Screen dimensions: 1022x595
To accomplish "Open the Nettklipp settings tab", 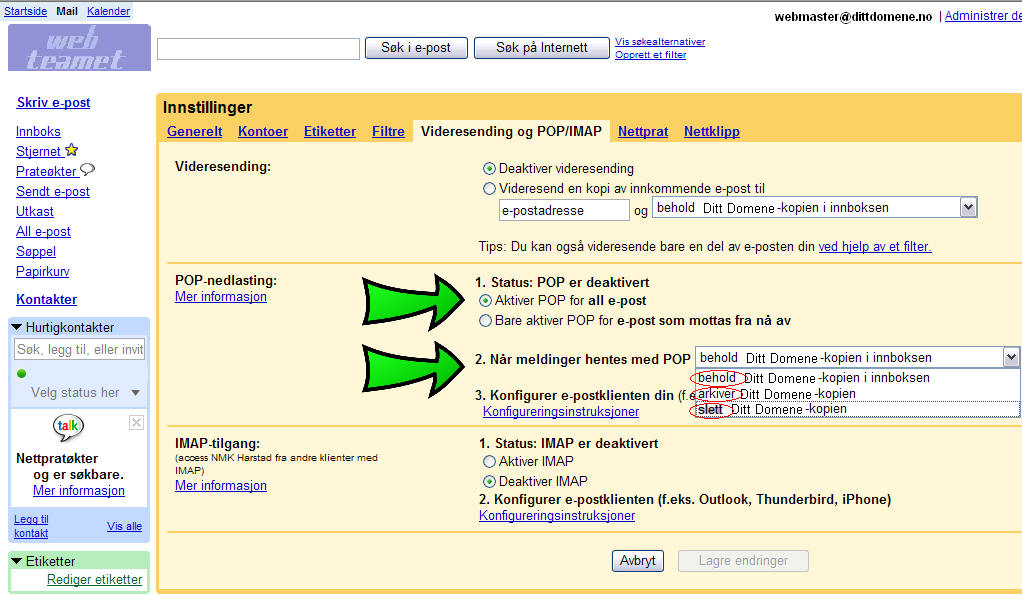I will (712, 132).
